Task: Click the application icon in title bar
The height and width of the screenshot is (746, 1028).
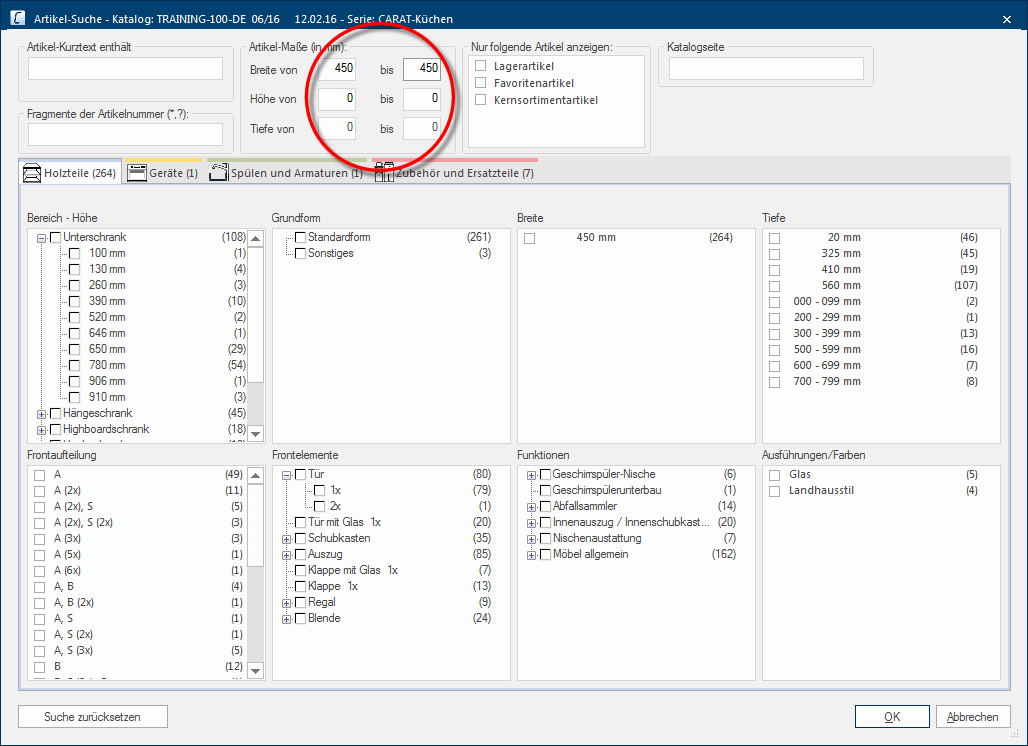Action: click(18, 18)
